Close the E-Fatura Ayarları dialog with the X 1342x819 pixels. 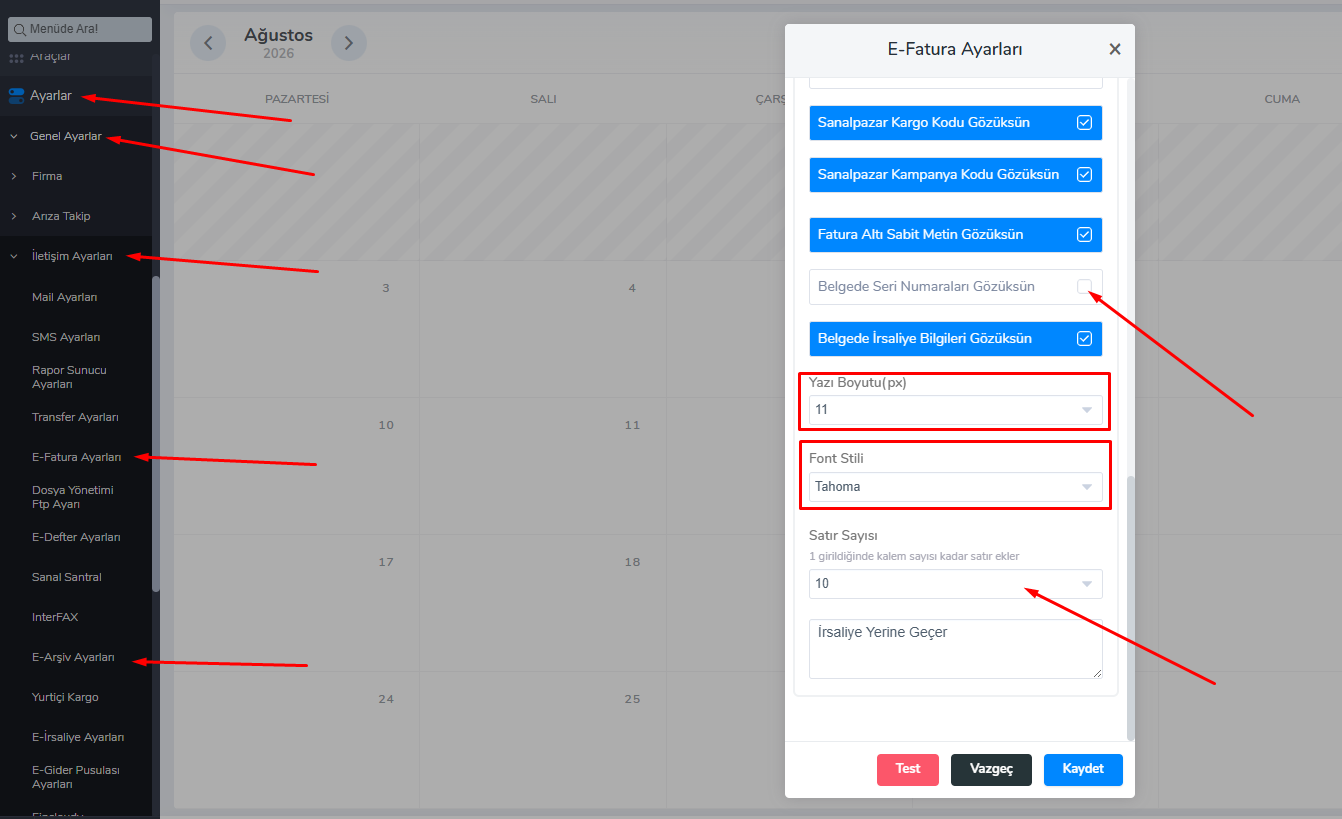(1115, 49)
